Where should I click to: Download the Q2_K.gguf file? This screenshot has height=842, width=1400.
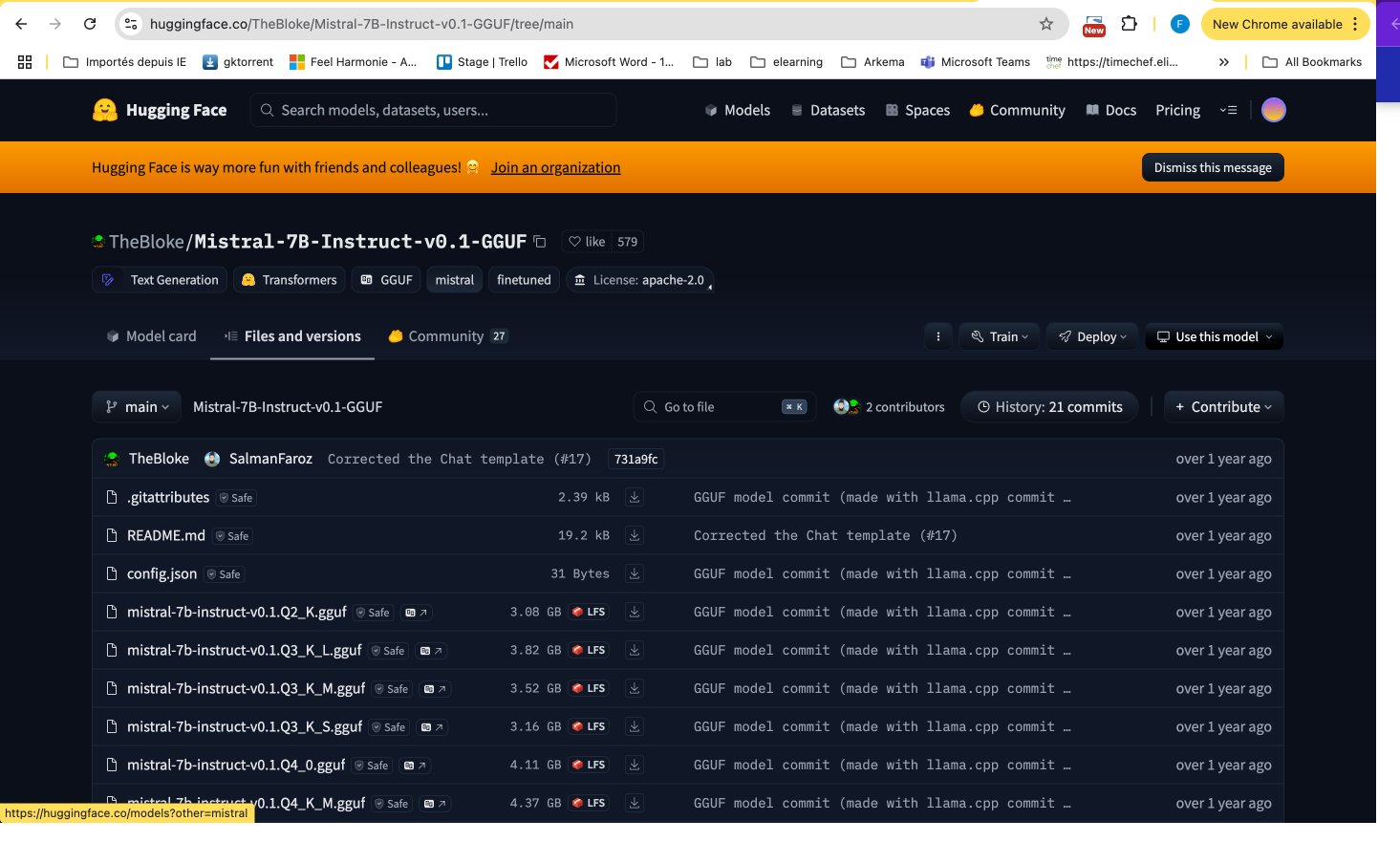pyautogui.click(x=635, y=612)
